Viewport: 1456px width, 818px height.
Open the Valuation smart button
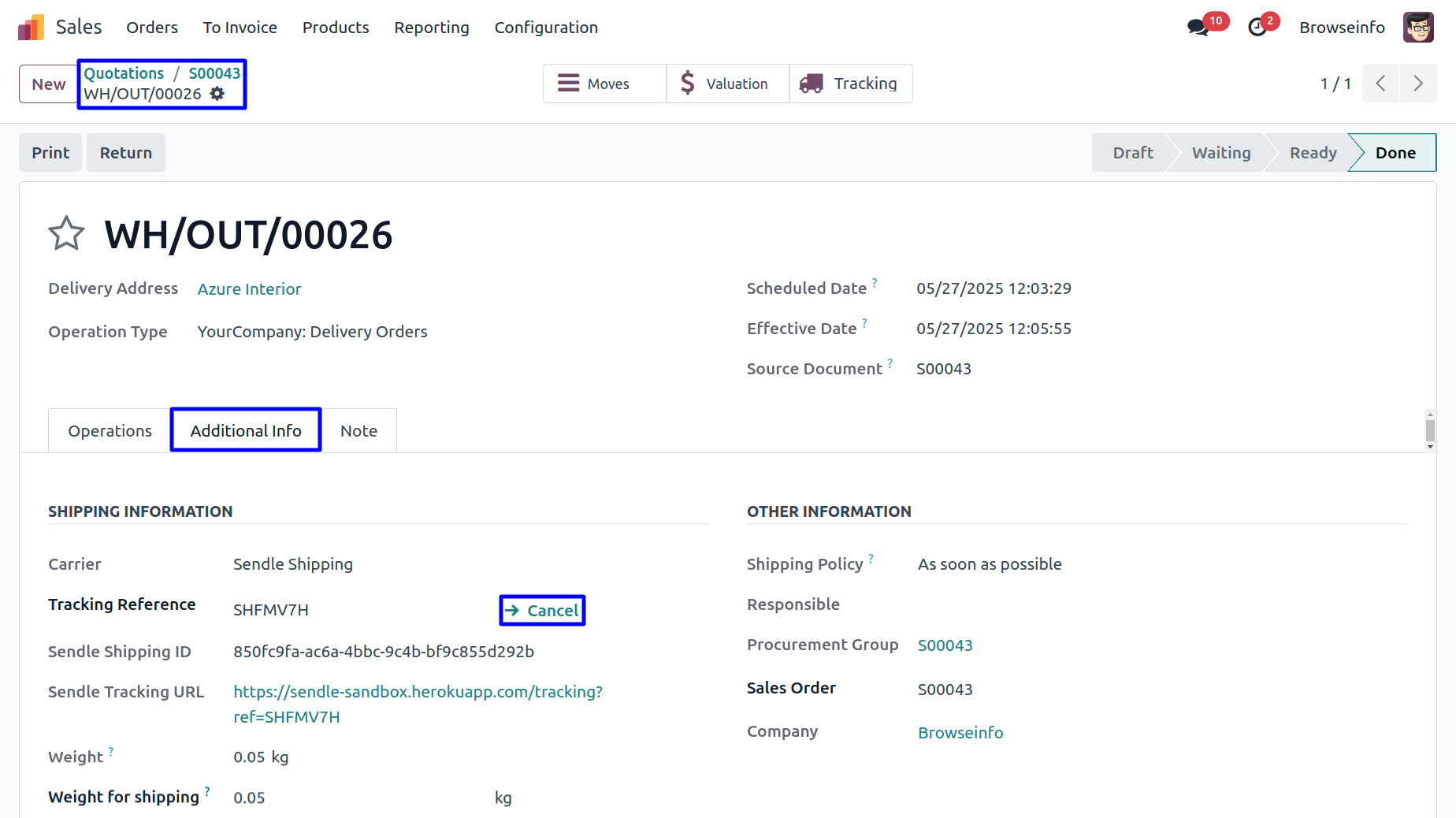[x=727, y=84]
